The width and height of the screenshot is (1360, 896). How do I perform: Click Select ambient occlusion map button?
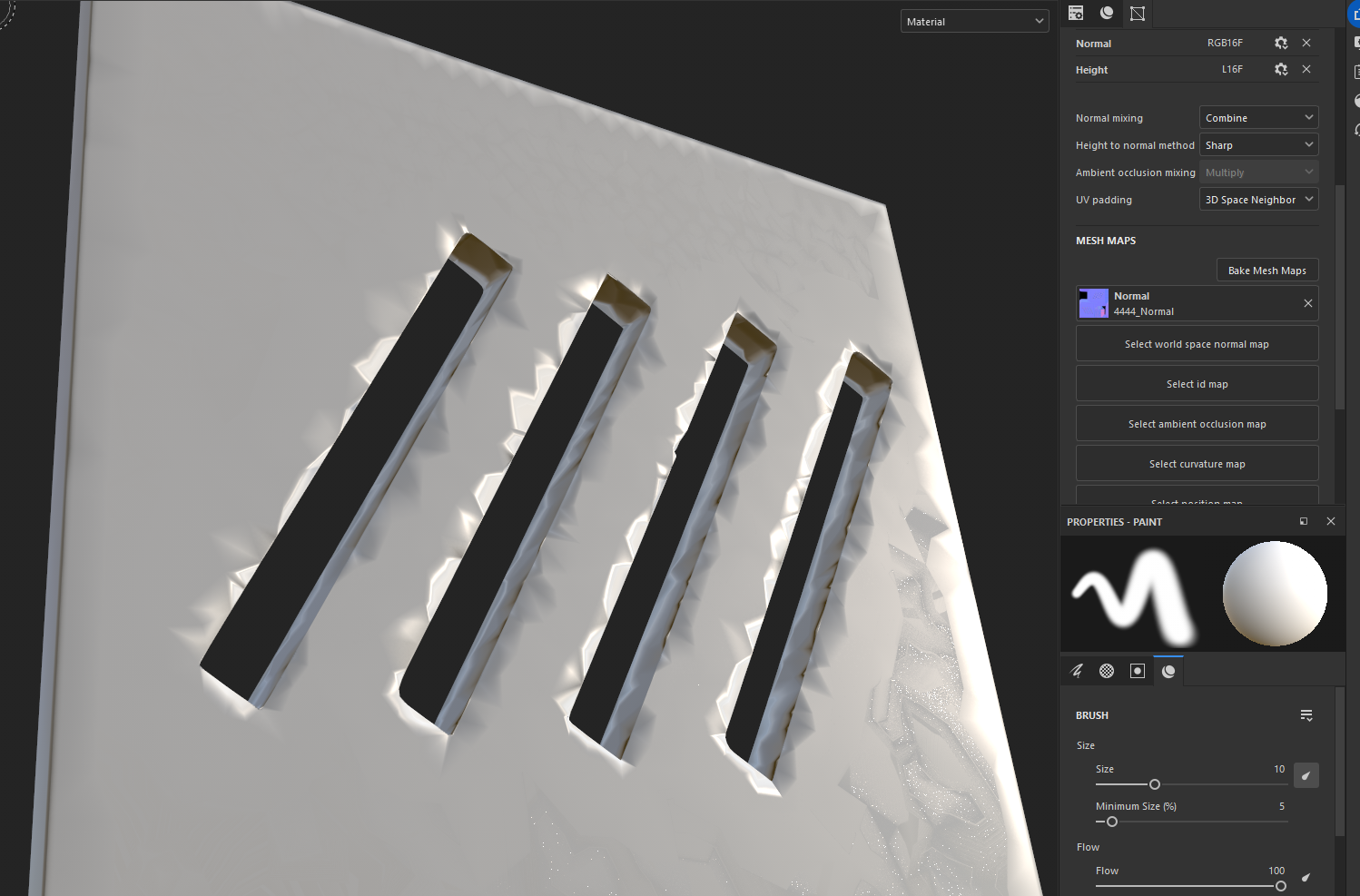[x=1197, y=424]
